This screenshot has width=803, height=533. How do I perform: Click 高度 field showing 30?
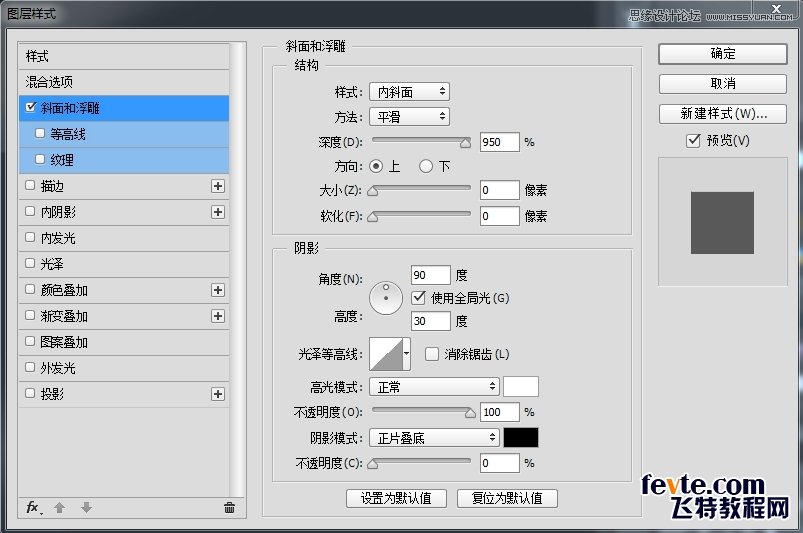(431, 321)
